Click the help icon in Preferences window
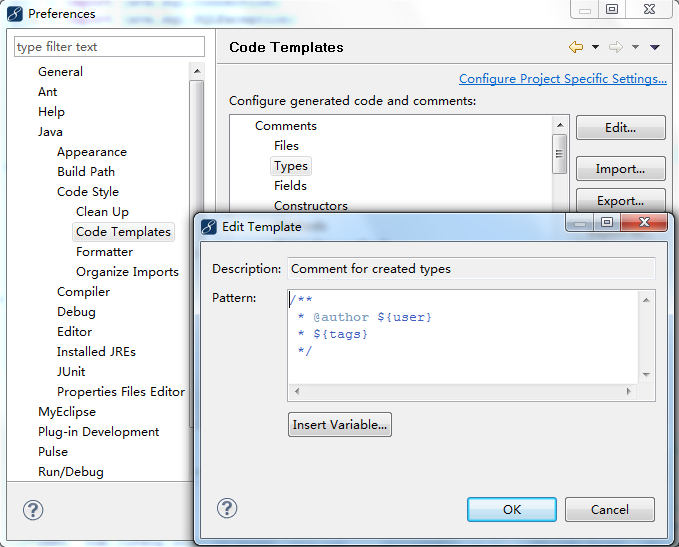The height and width of the screenshot is (547, 679). [33, 510]
